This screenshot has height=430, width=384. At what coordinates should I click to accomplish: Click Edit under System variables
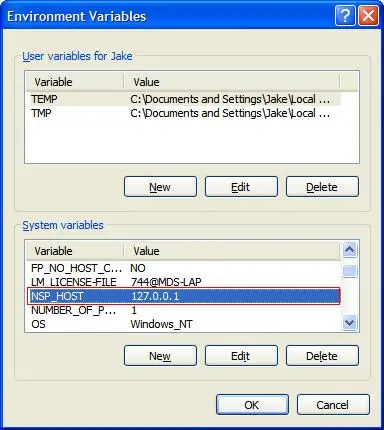(241, 356)
